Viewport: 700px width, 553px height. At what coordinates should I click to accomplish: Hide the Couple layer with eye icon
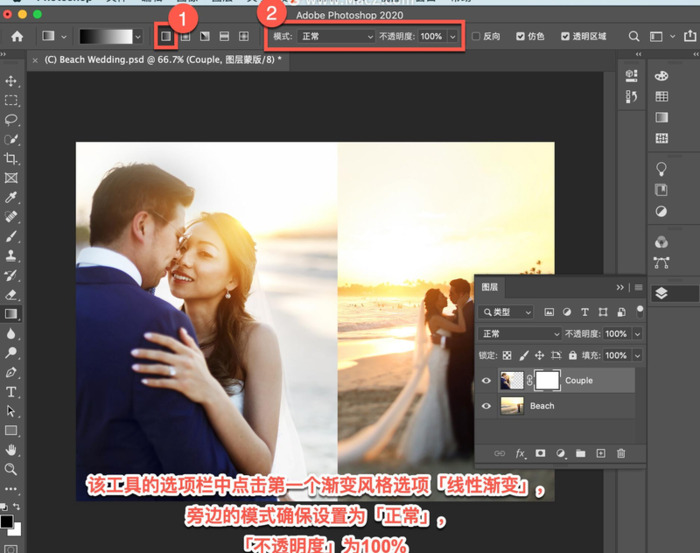(x=486, y=381)
